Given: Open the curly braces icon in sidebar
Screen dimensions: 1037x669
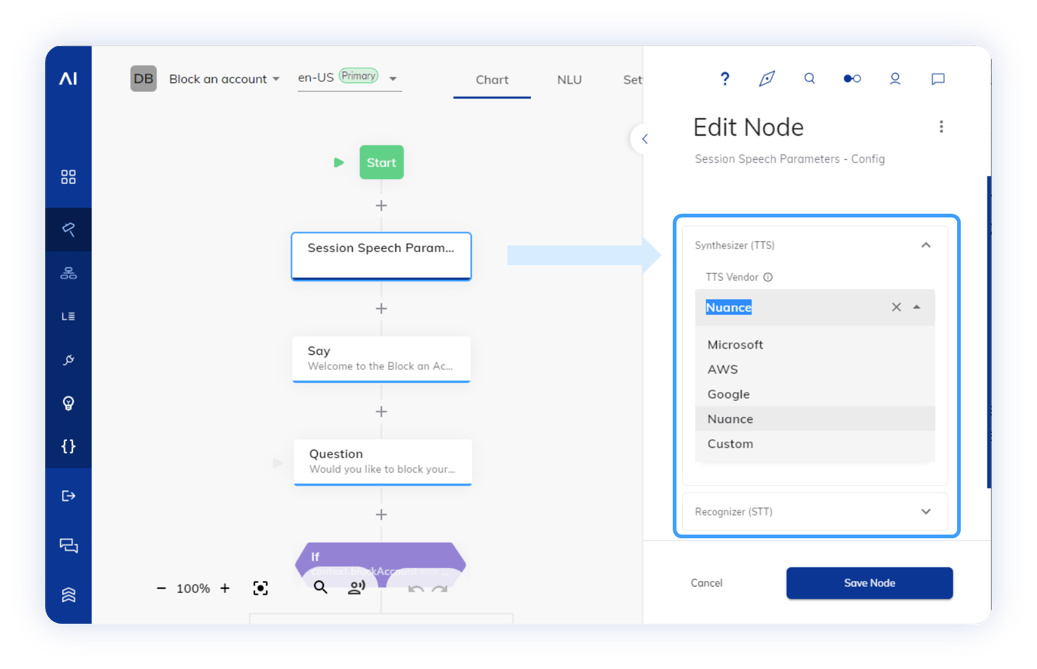Looking at the screenshot, I should (x=68, y=446).
